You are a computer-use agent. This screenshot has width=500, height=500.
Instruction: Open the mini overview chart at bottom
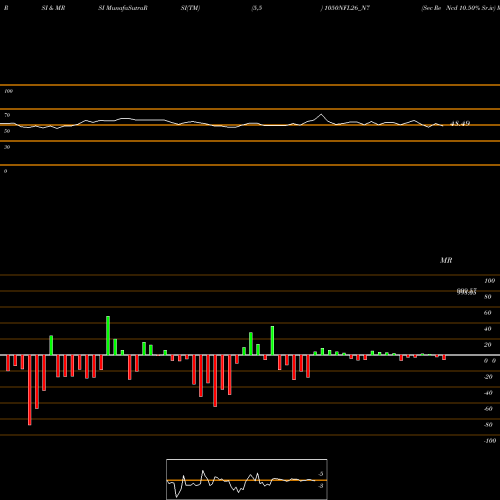pyautogui.click(x=247, y=479)
